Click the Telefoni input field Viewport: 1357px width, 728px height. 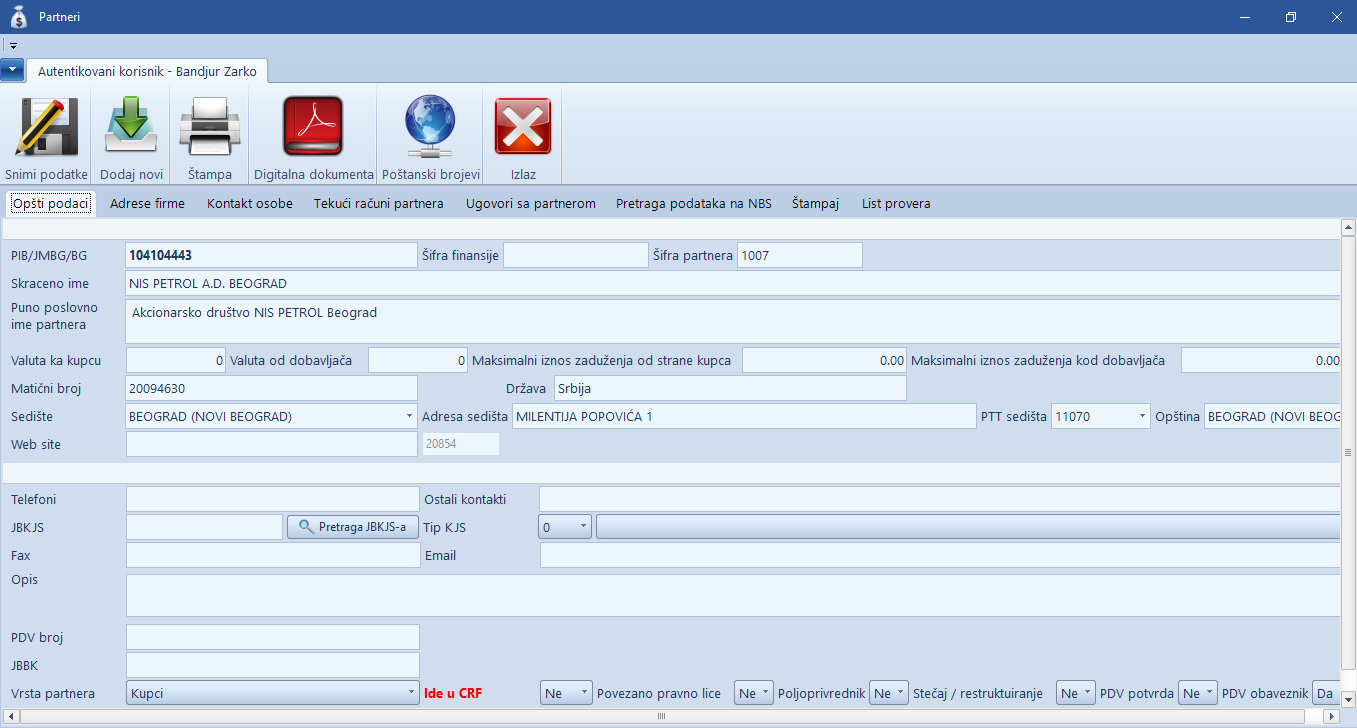tap(273, 498)
